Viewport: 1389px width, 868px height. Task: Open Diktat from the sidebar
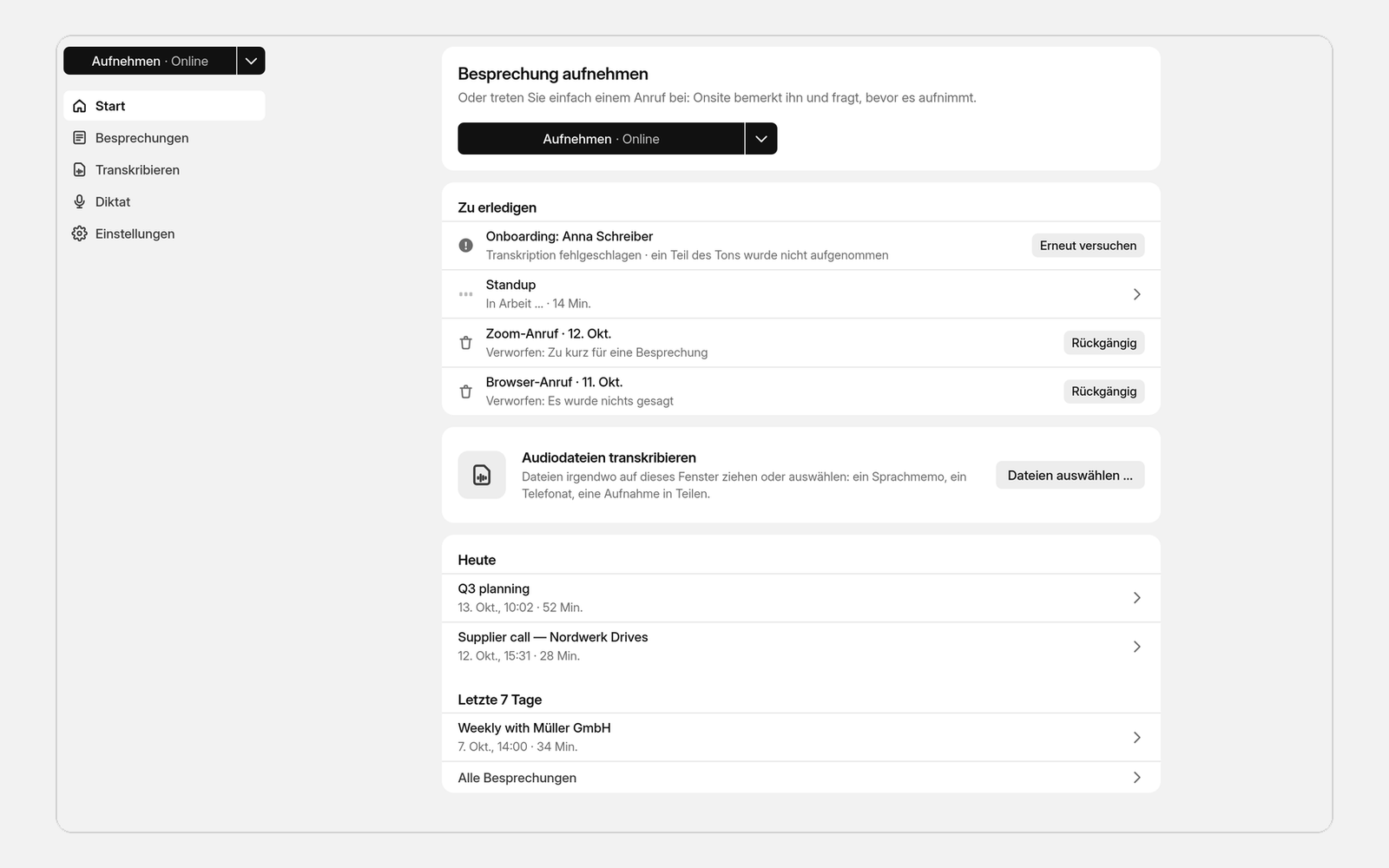pyautogui.click(x=164, y=201)
